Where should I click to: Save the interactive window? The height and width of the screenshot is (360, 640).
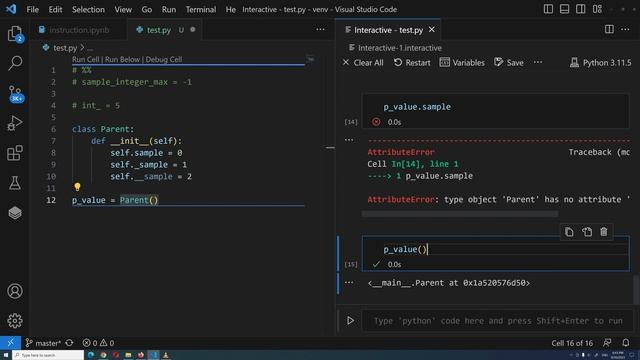[509, 62]
